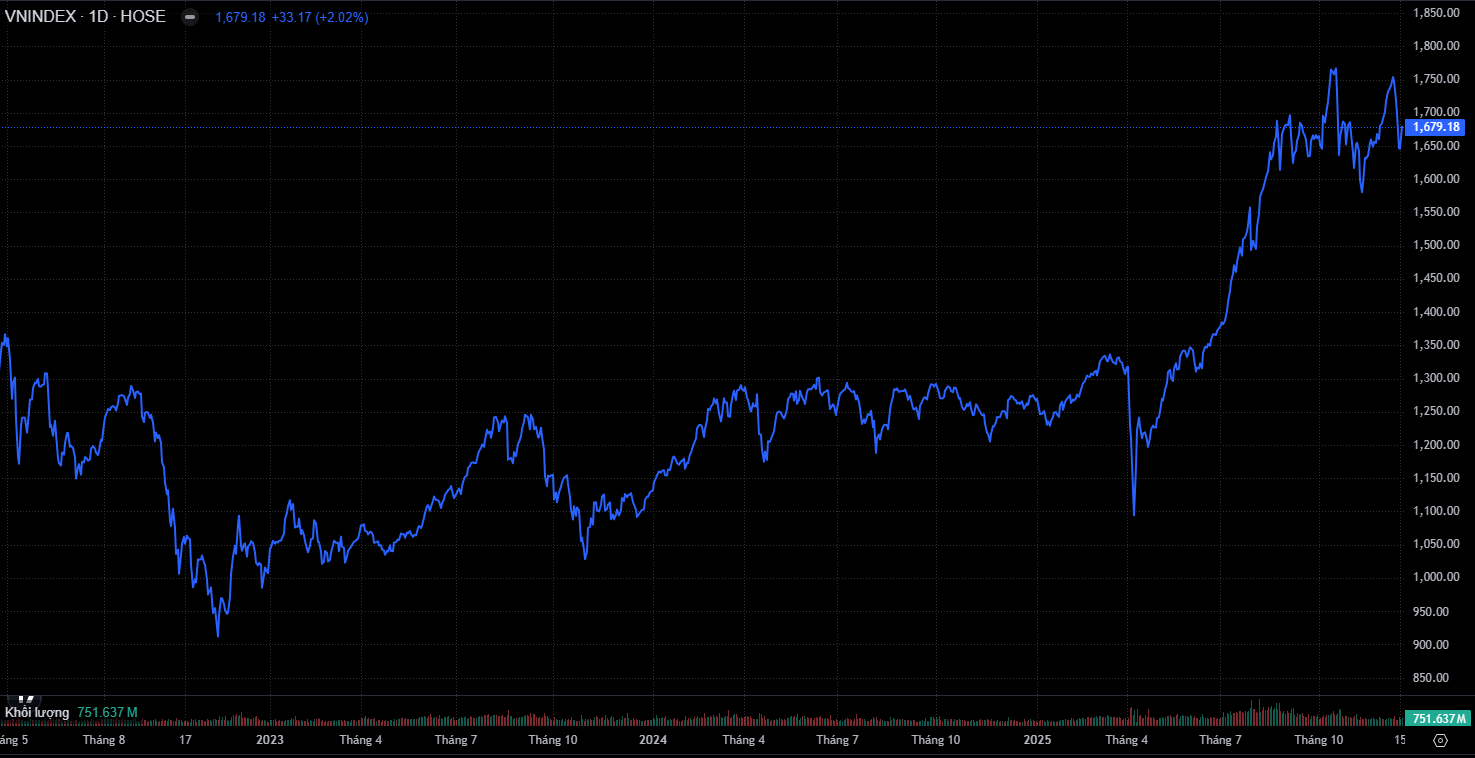
Task: Click the 2024 label on time axis
Action: (653, 740)
